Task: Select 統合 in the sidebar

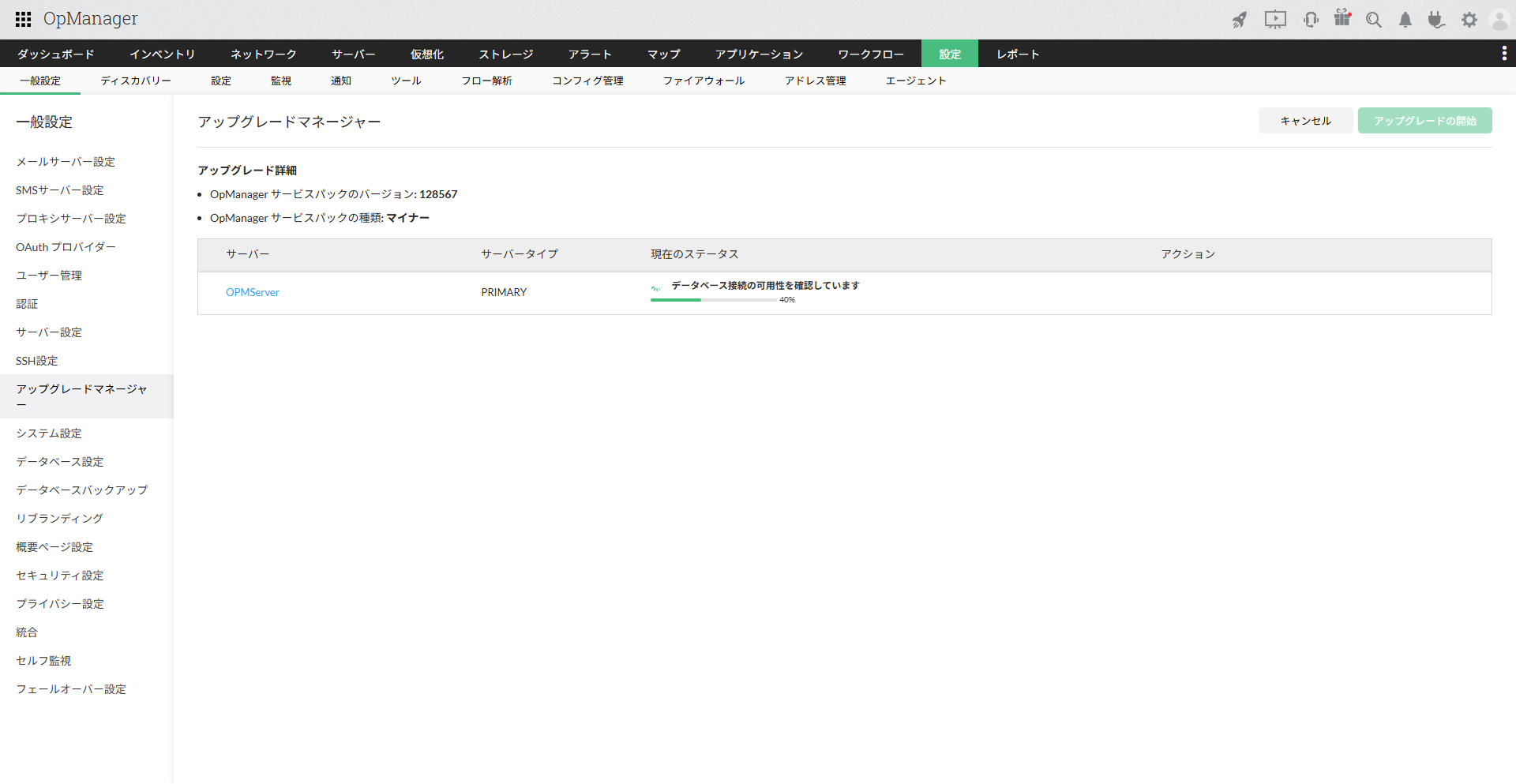Action: tap(87, 632)
